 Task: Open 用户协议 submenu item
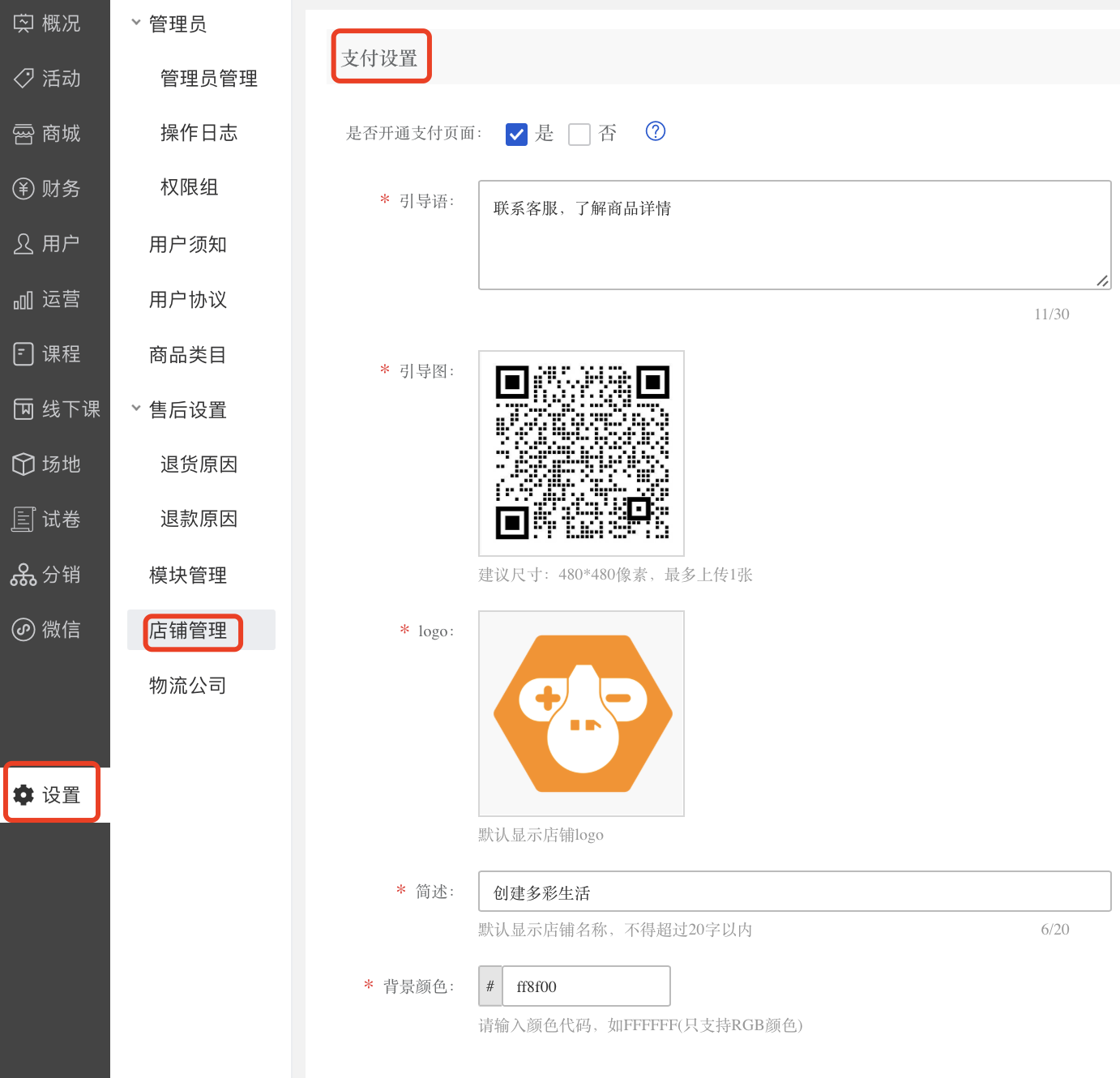188,300
